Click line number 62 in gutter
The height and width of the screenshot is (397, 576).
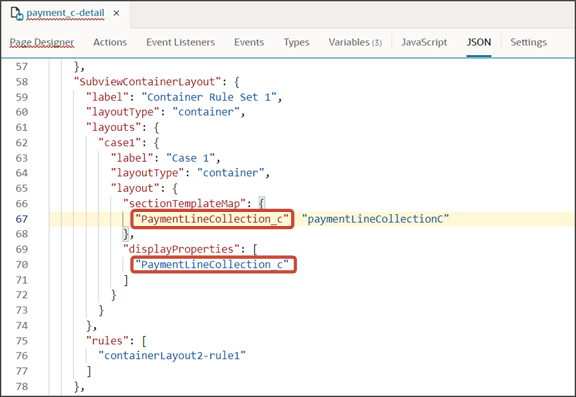point(22,142)
